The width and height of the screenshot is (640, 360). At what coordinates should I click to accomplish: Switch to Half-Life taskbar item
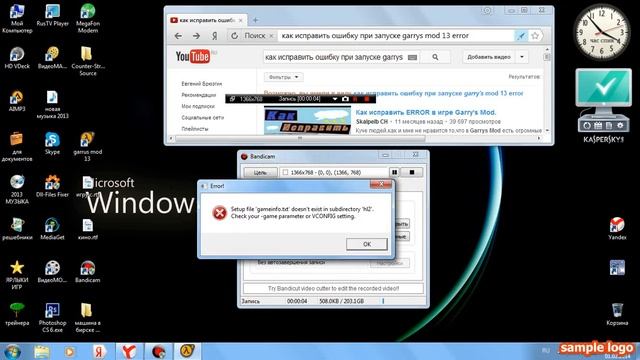point(187,351)
